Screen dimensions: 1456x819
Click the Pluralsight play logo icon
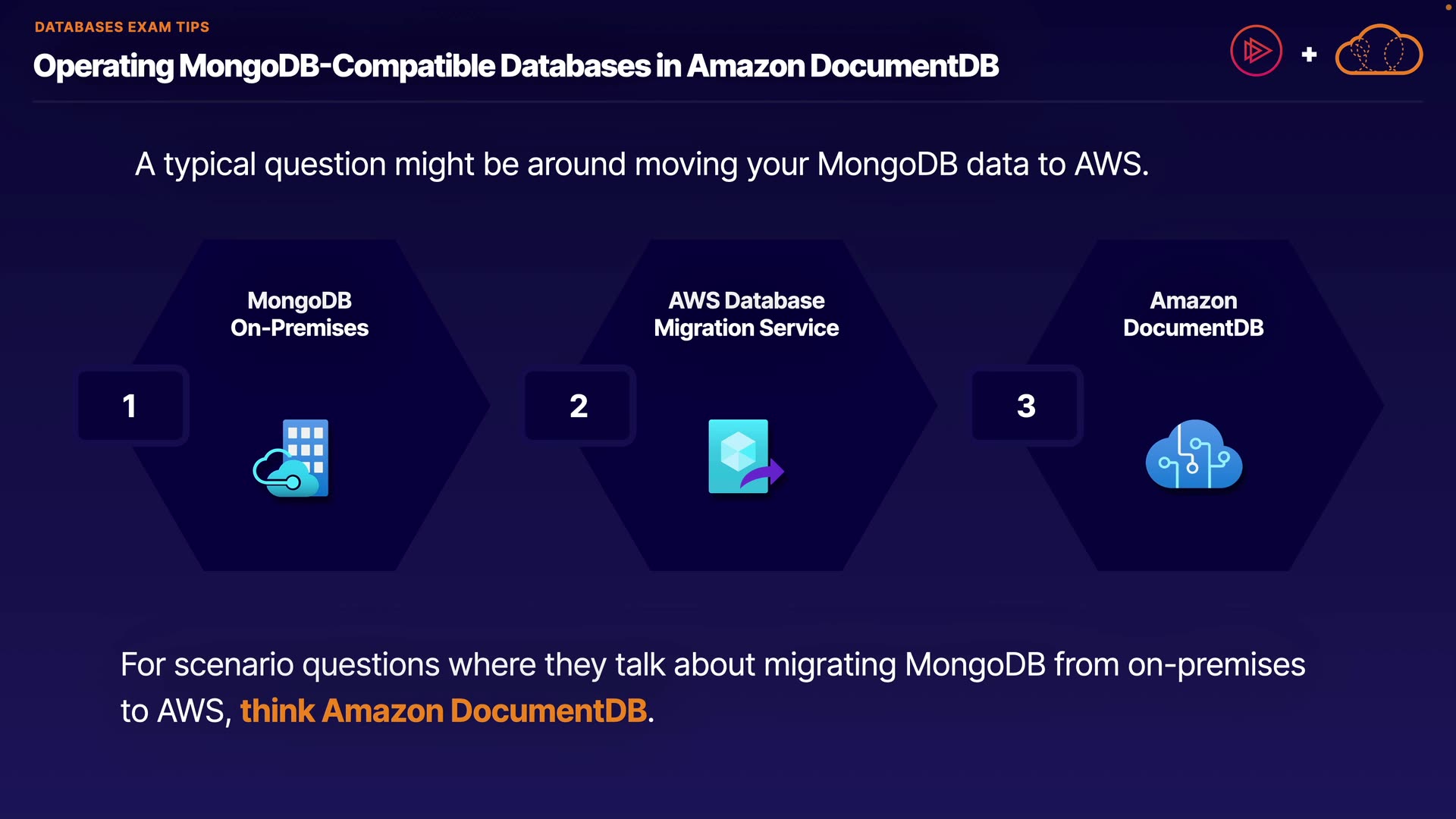[1256, 51]
